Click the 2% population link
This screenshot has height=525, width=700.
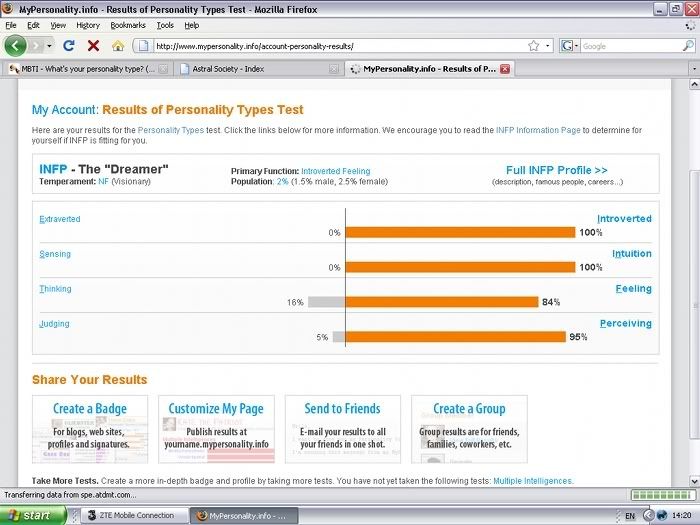(282, 182)
